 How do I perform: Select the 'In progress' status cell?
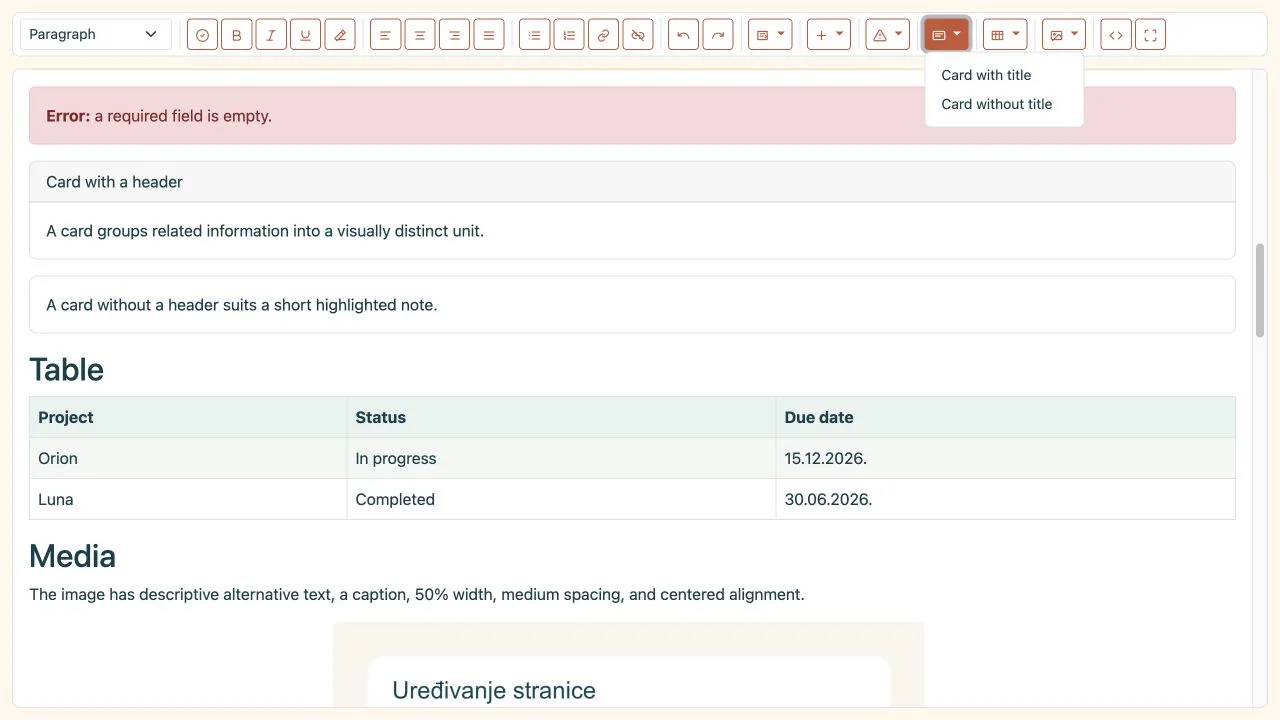tap(561, 458)
